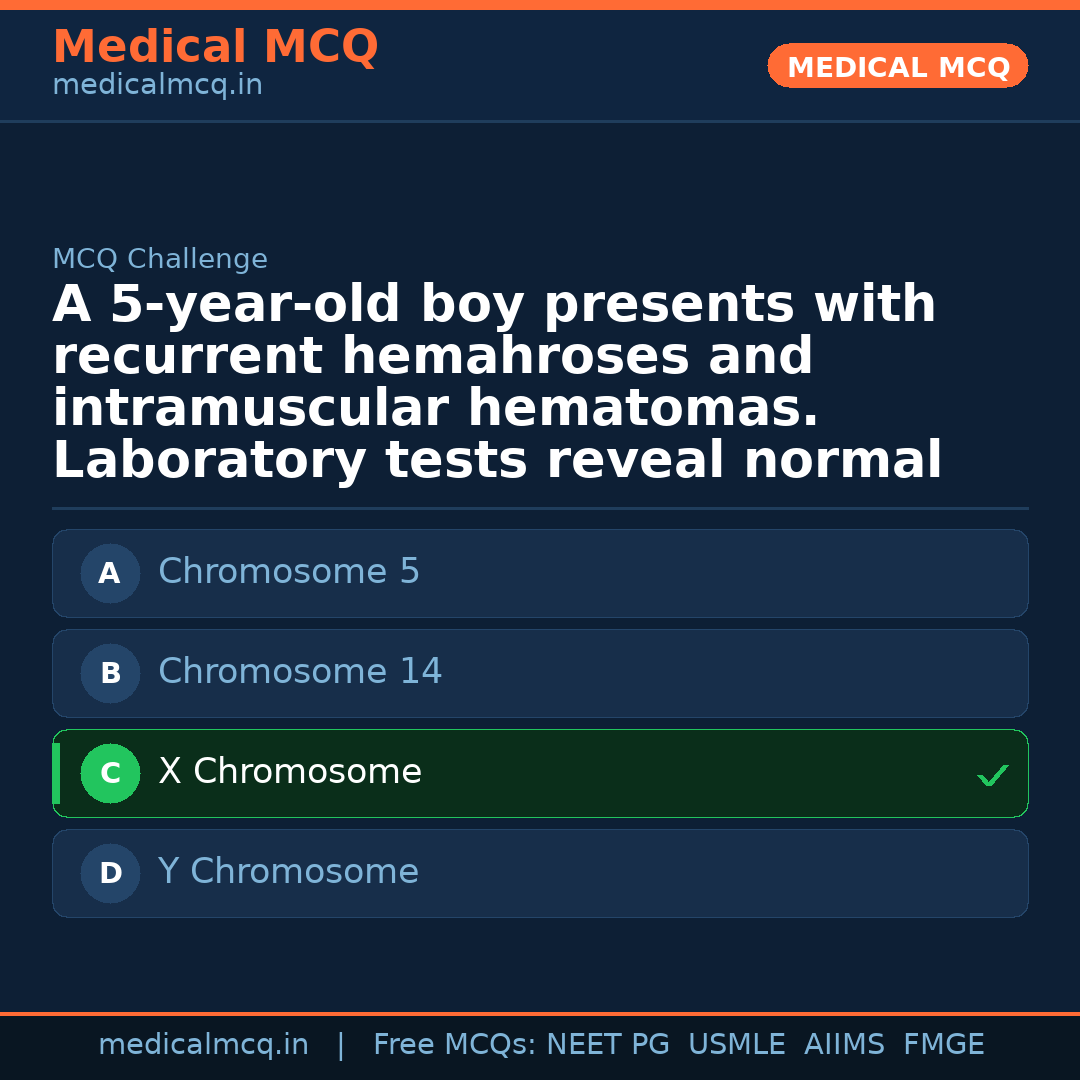Click FMGE in the footer
1080x1080 pixels.
[943, 1045]
